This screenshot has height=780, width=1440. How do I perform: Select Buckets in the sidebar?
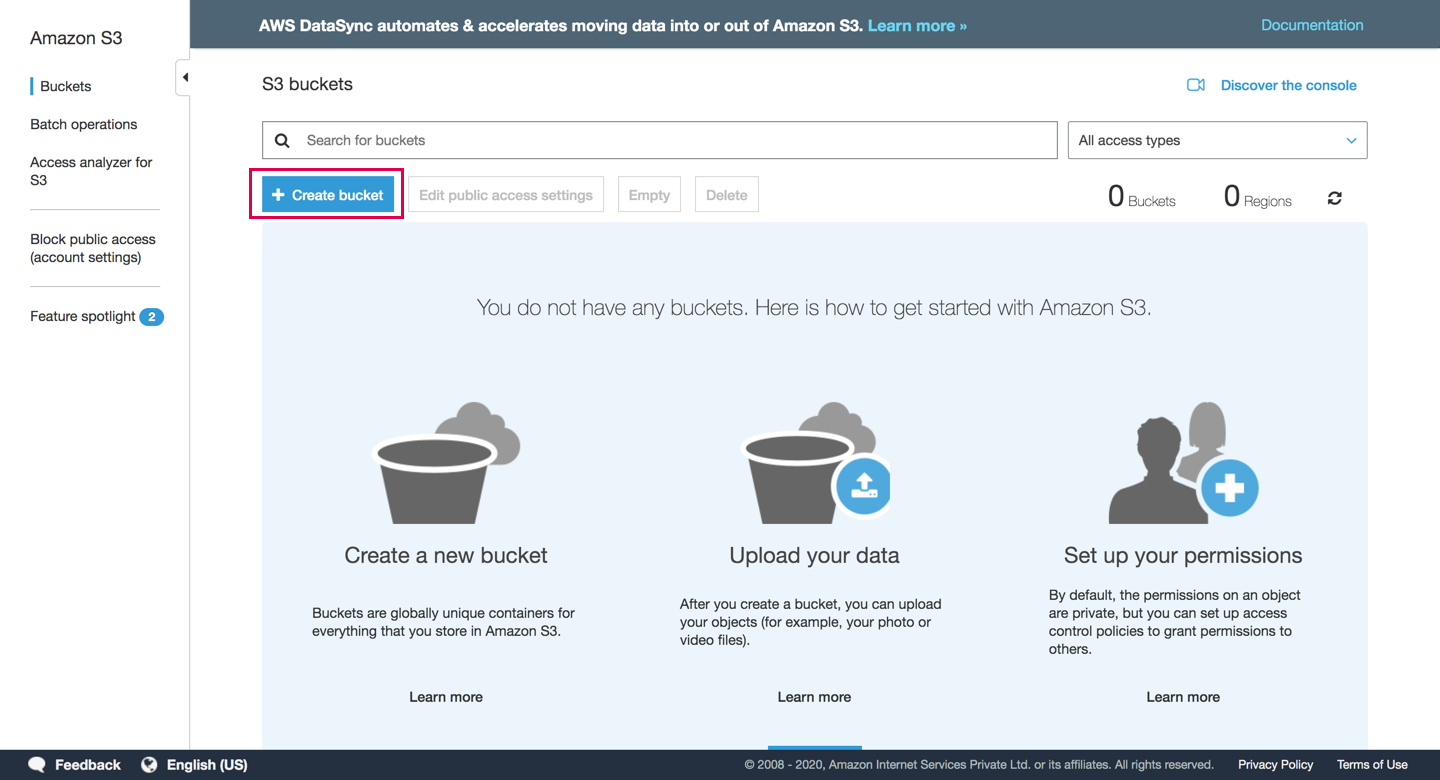point(66,86)
